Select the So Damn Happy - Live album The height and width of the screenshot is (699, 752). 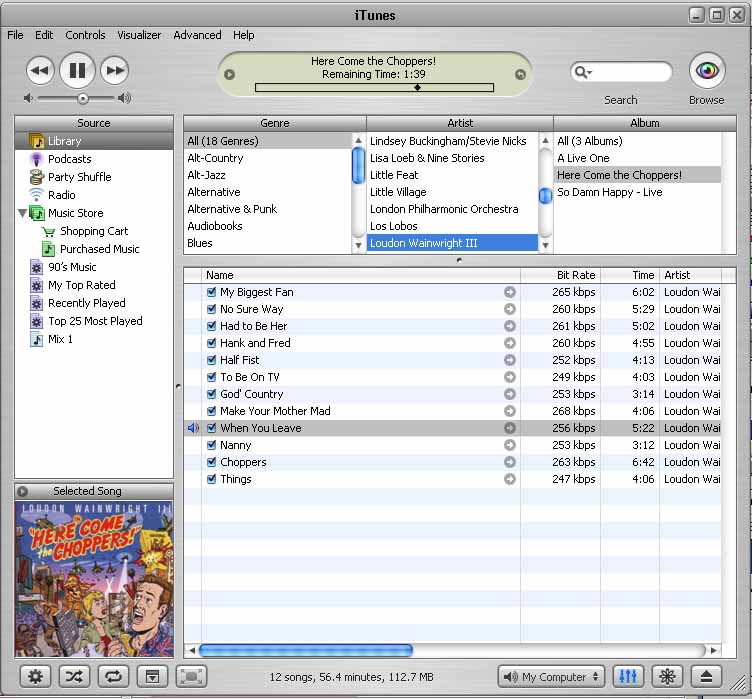609,192
